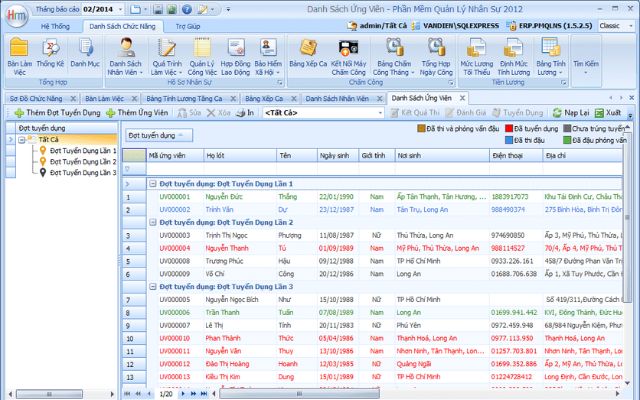
Task: Select Đợt Tuyển Dụng Lần 2 tree item
Action: tap(83, 162)
